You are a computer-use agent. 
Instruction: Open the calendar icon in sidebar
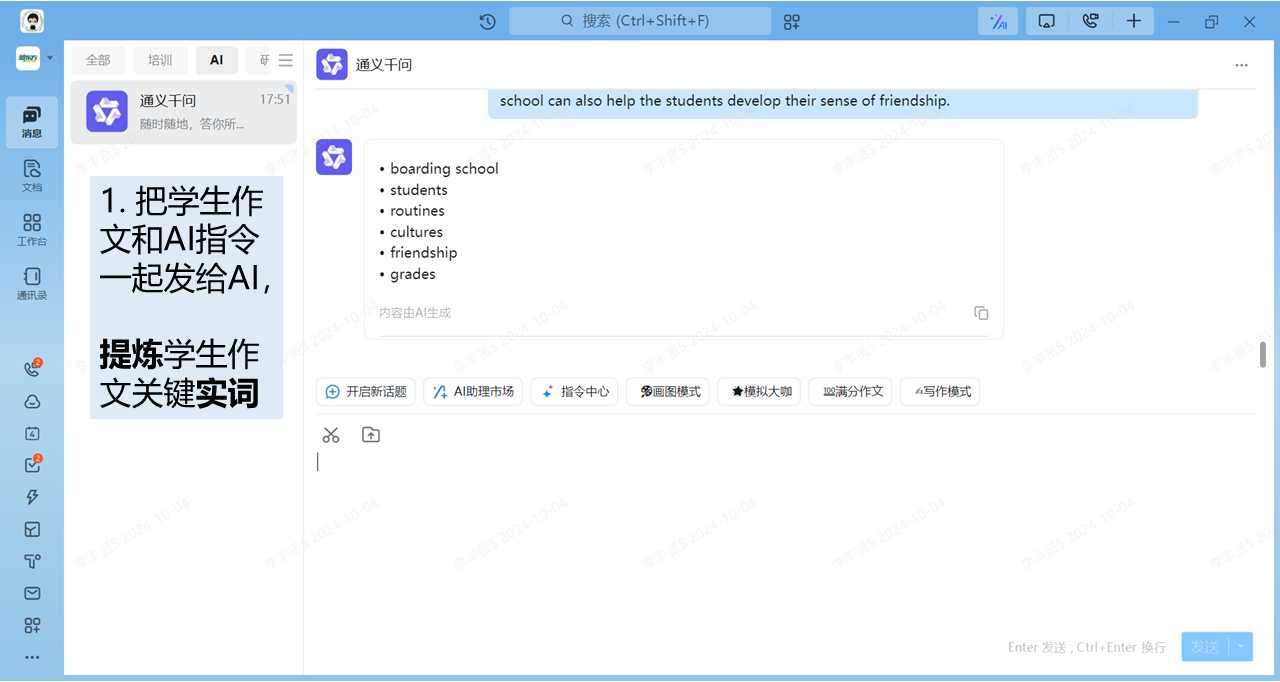coord(32,433)
